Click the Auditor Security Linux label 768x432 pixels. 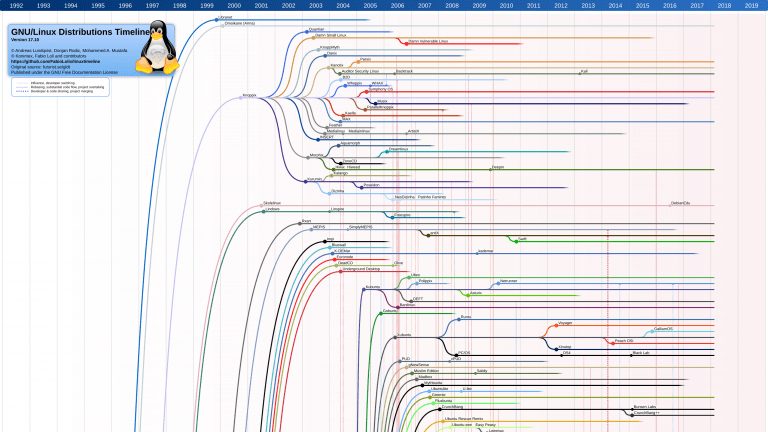pyautogui.click(x=360, y=71)
